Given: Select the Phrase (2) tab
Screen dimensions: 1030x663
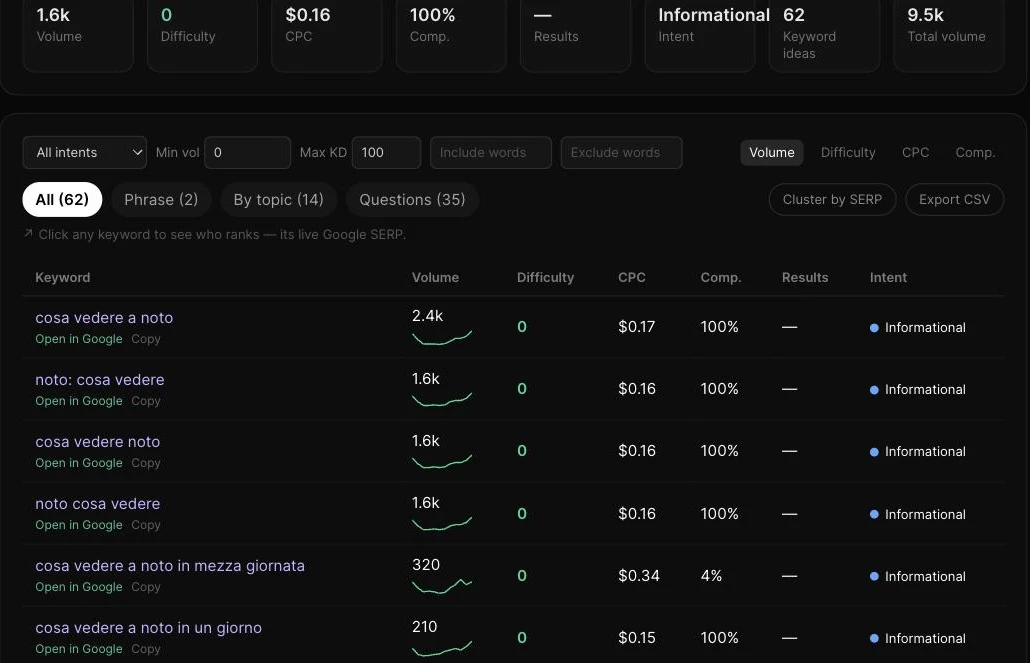Looking at the screenshot, I should point(161,200).
